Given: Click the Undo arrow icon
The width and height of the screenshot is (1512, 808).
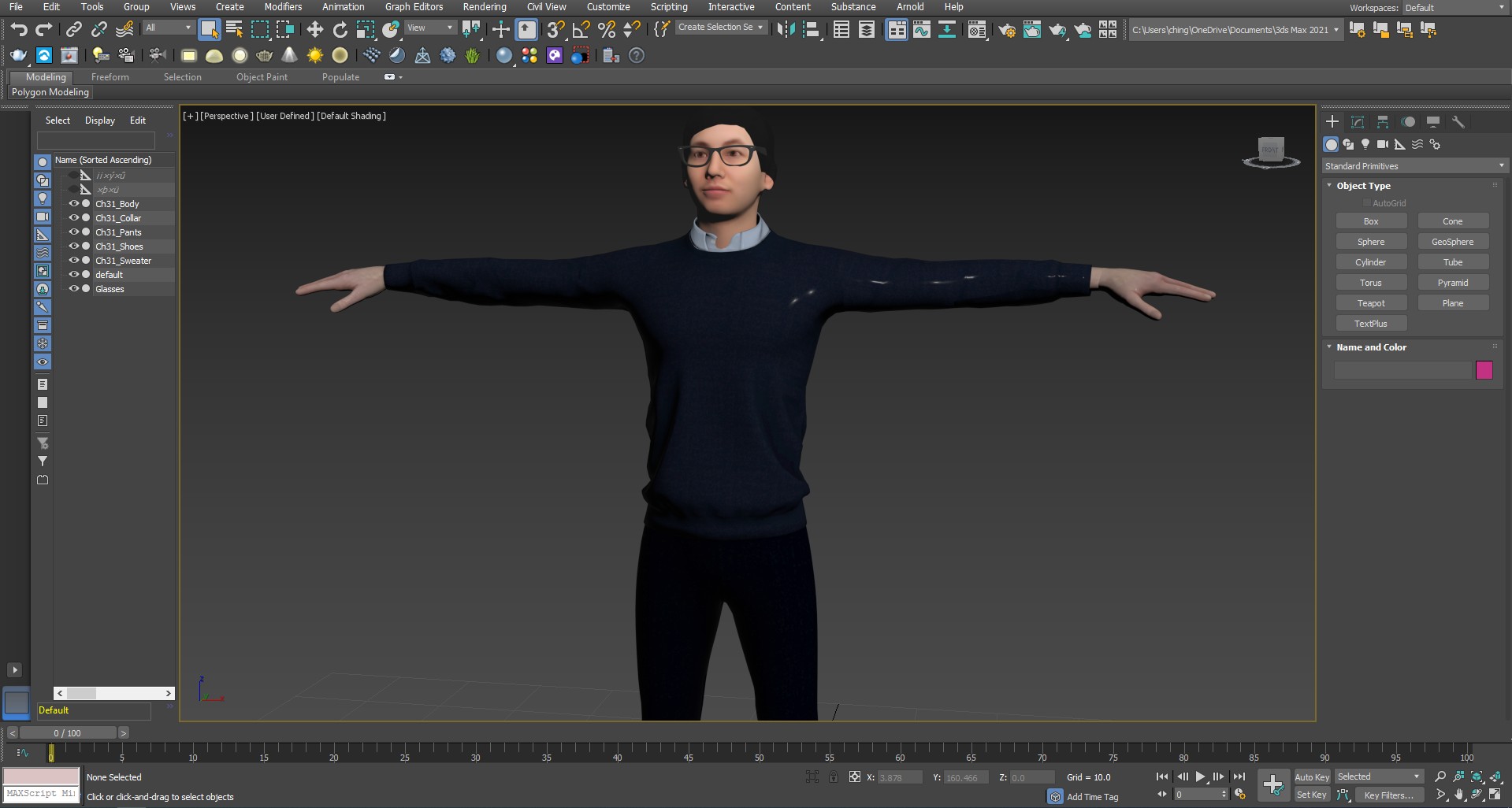Looking at the screenshot, I should tap(19, 30).
